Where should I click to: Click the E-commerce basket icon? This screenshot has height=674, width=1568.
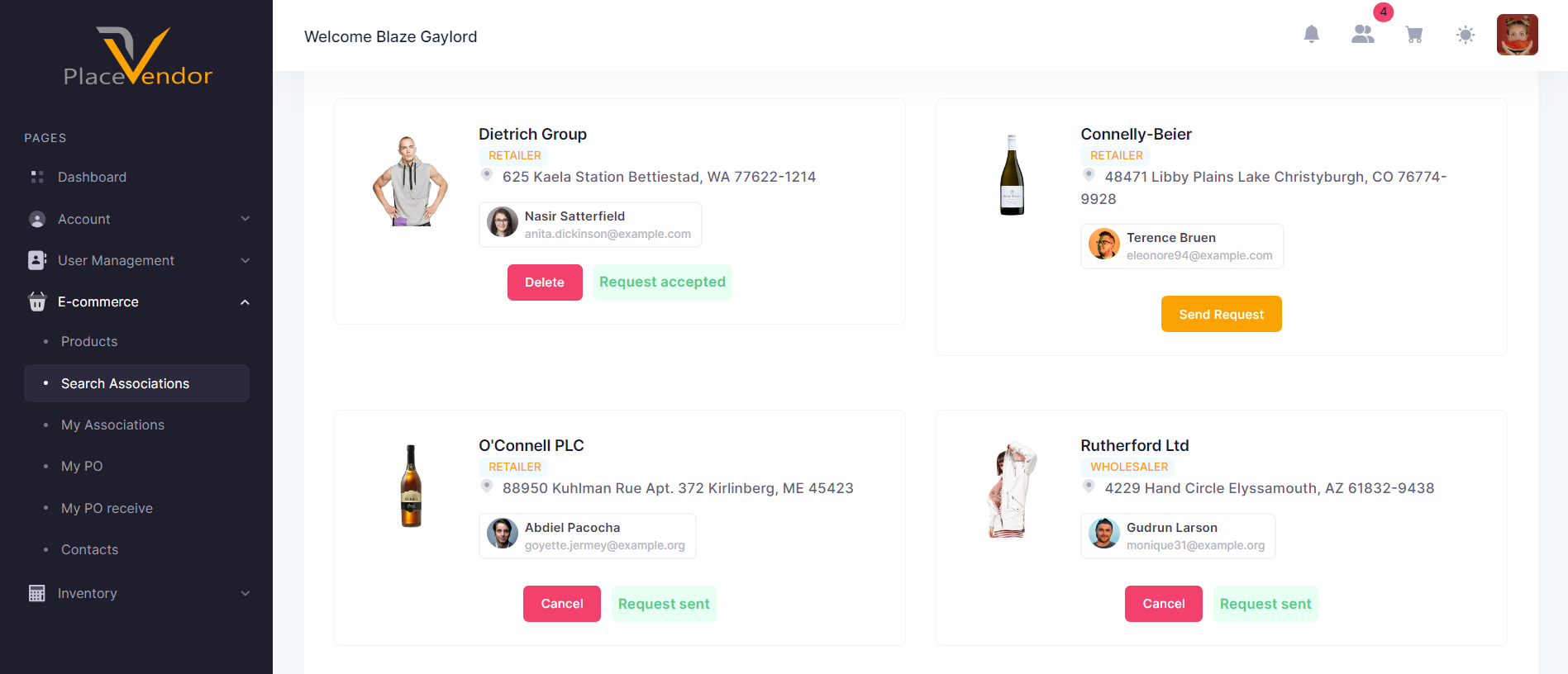(x=37, y=301)
